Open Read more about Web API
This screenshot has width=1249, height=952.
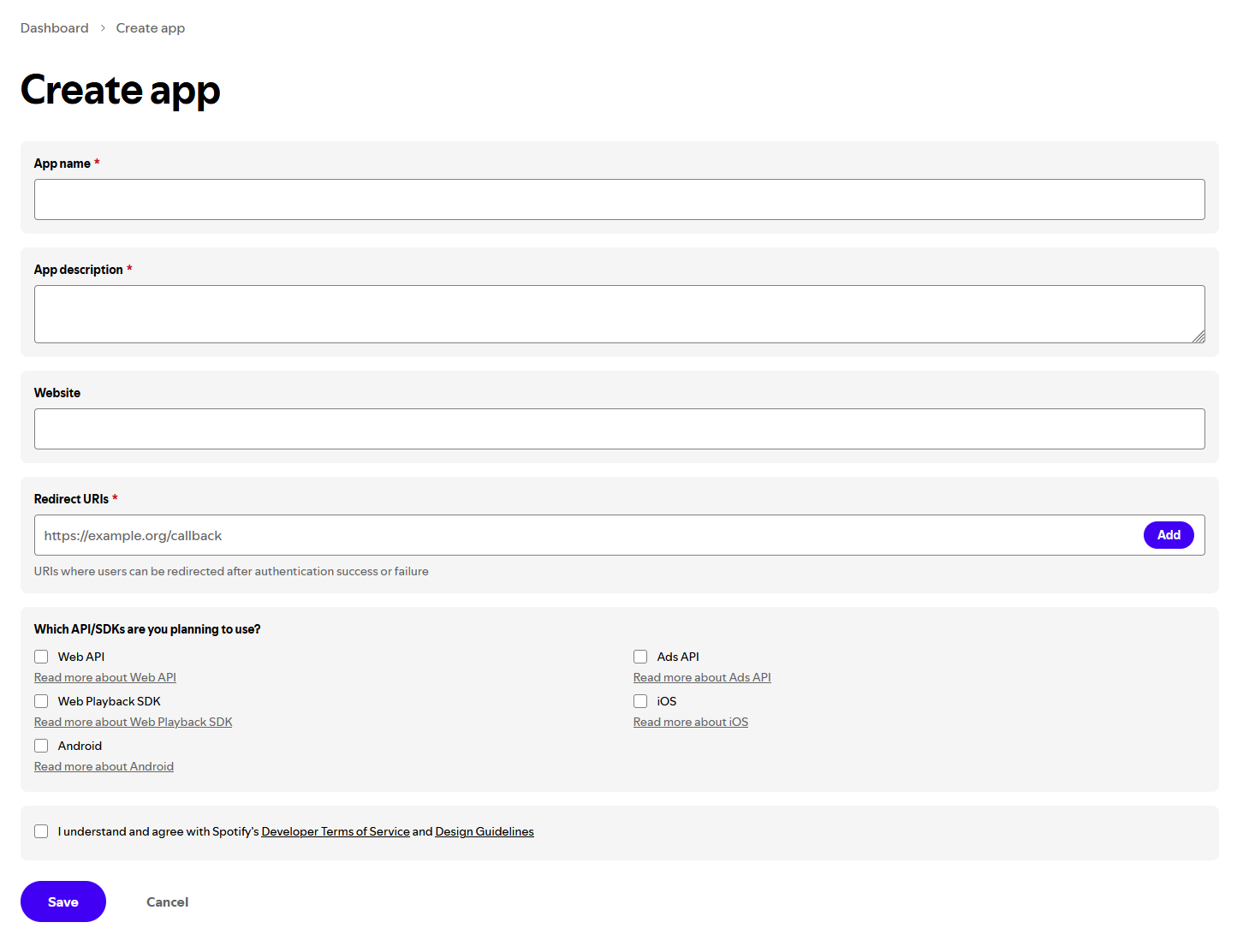104,676
